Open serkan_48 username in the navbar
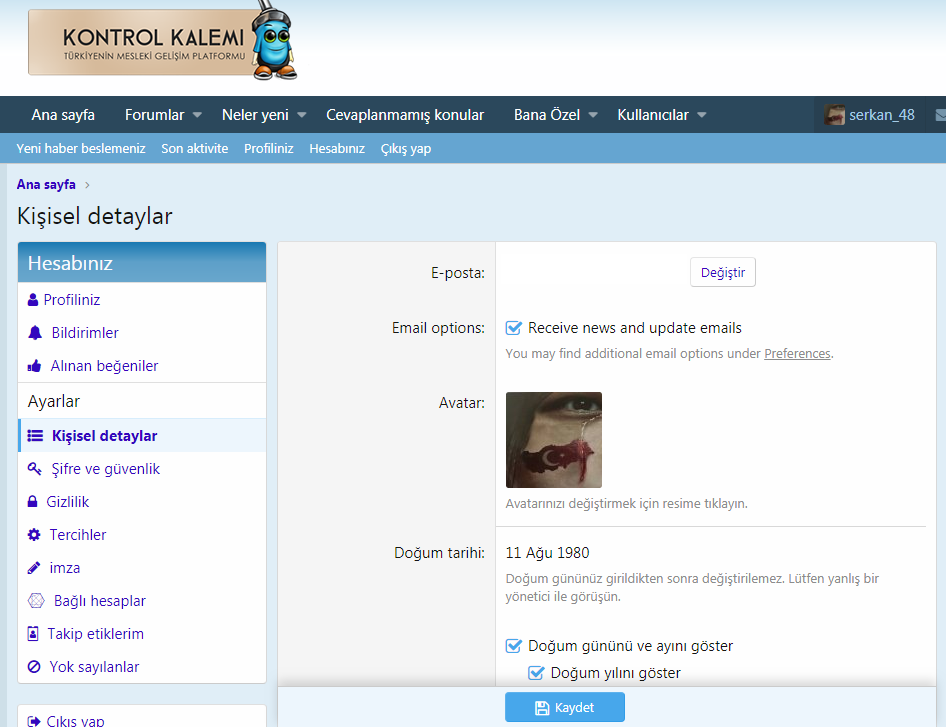946x727 pixels. (x=882, y=115)
